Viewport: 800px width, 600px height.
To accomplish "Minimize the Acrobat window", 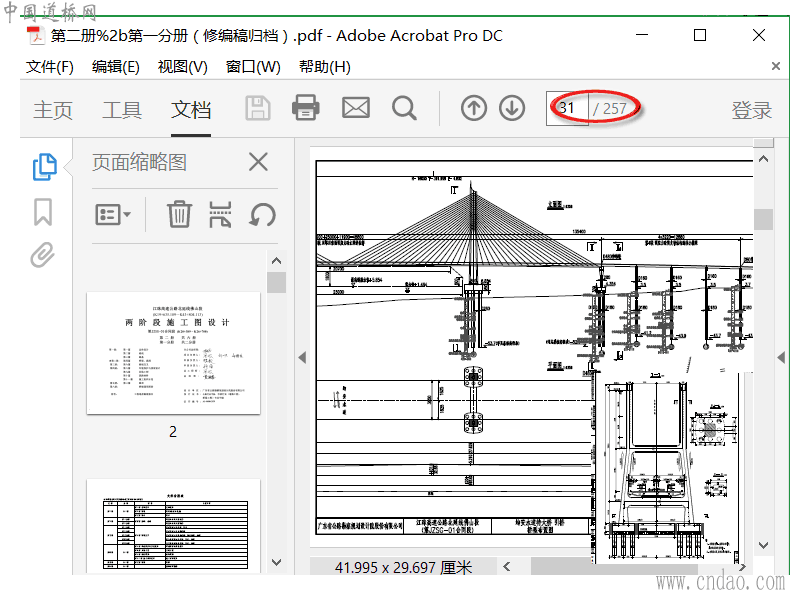I will coord(642,35).
